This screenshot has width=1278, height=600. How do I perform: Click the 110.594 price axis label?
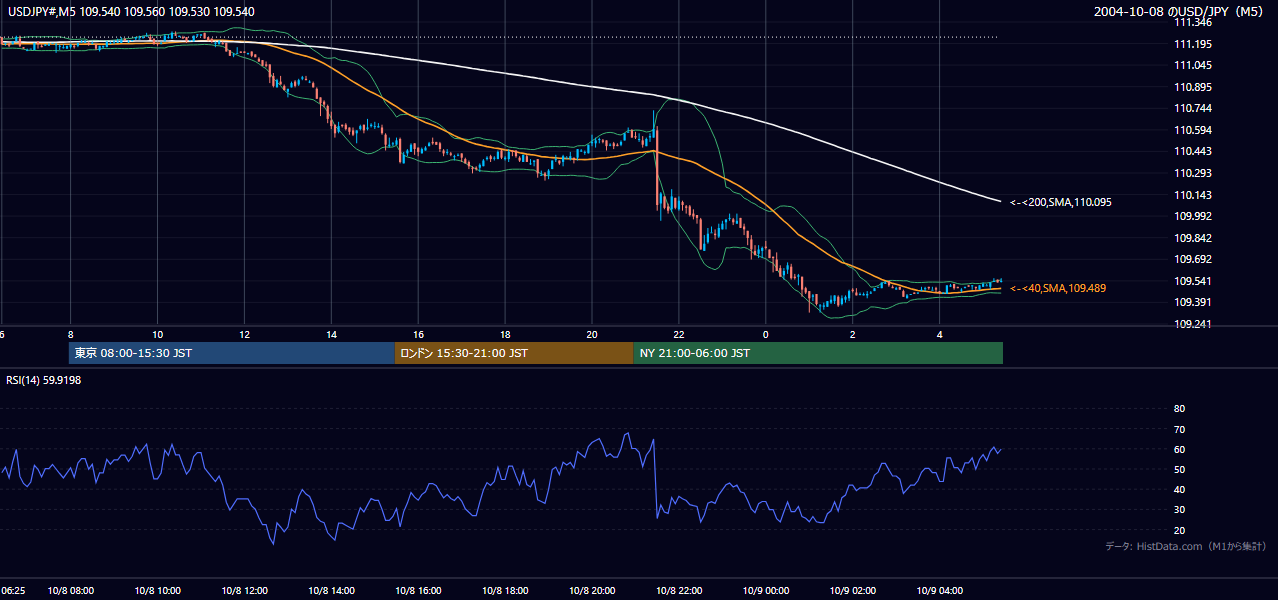click(x=1192, y=130)
